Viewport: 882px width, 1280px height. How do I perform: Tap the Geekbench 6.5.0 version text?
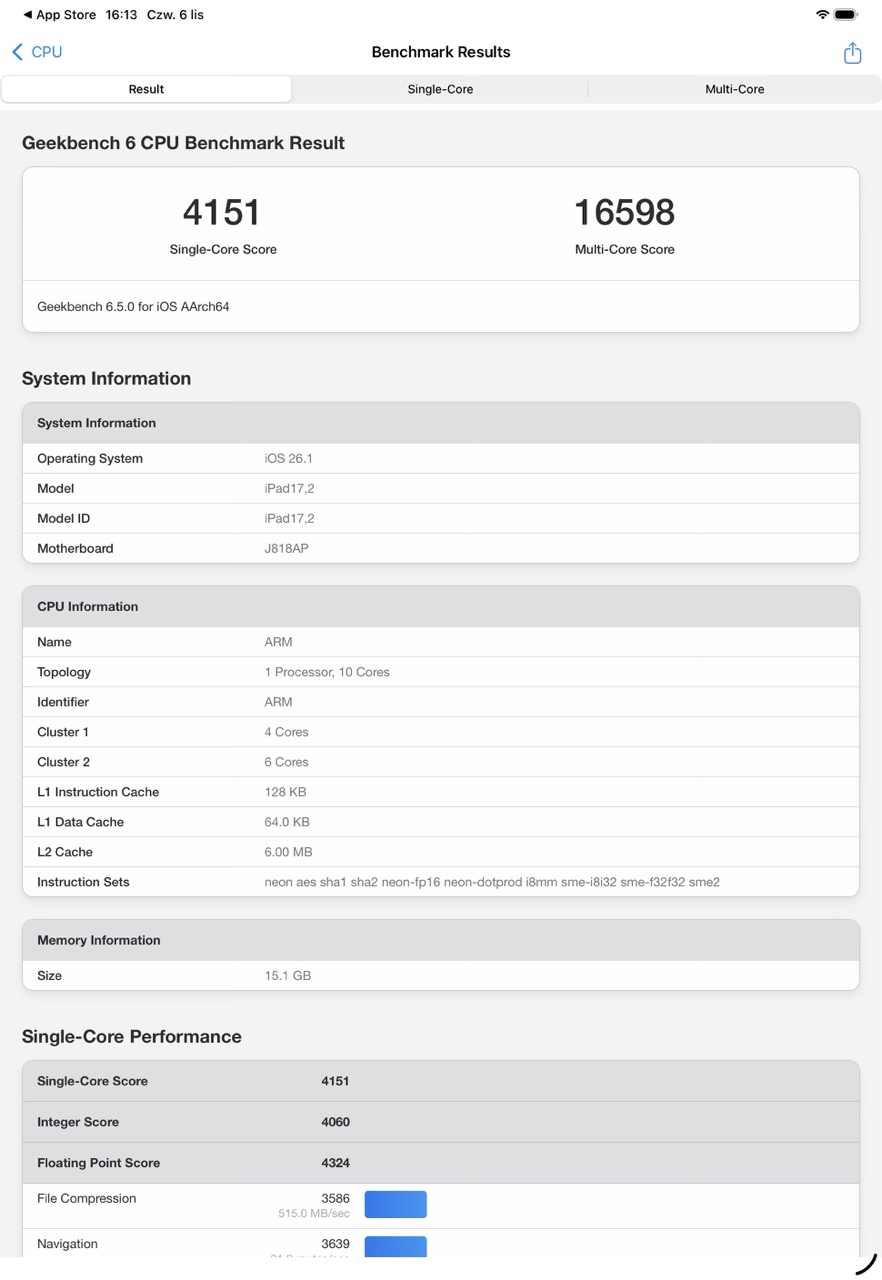(x=133, y=307)
